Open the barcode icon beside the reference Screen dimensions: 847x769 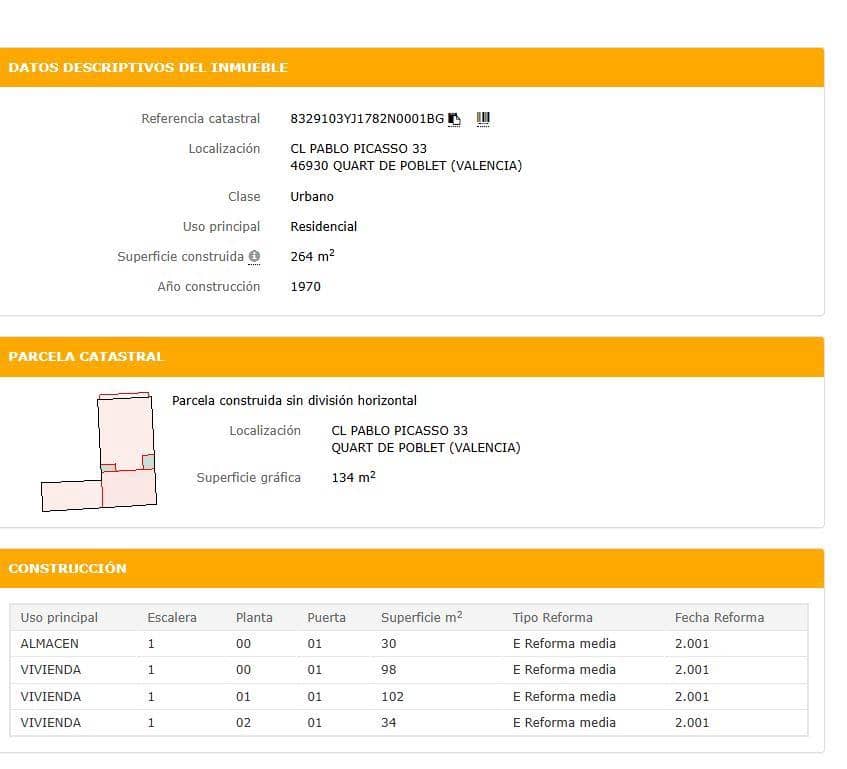[483, 119]
